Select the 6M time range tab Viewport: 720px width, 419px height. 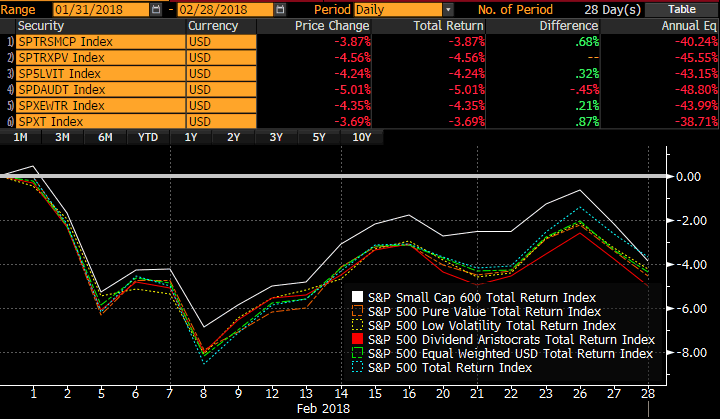point(105,137)
